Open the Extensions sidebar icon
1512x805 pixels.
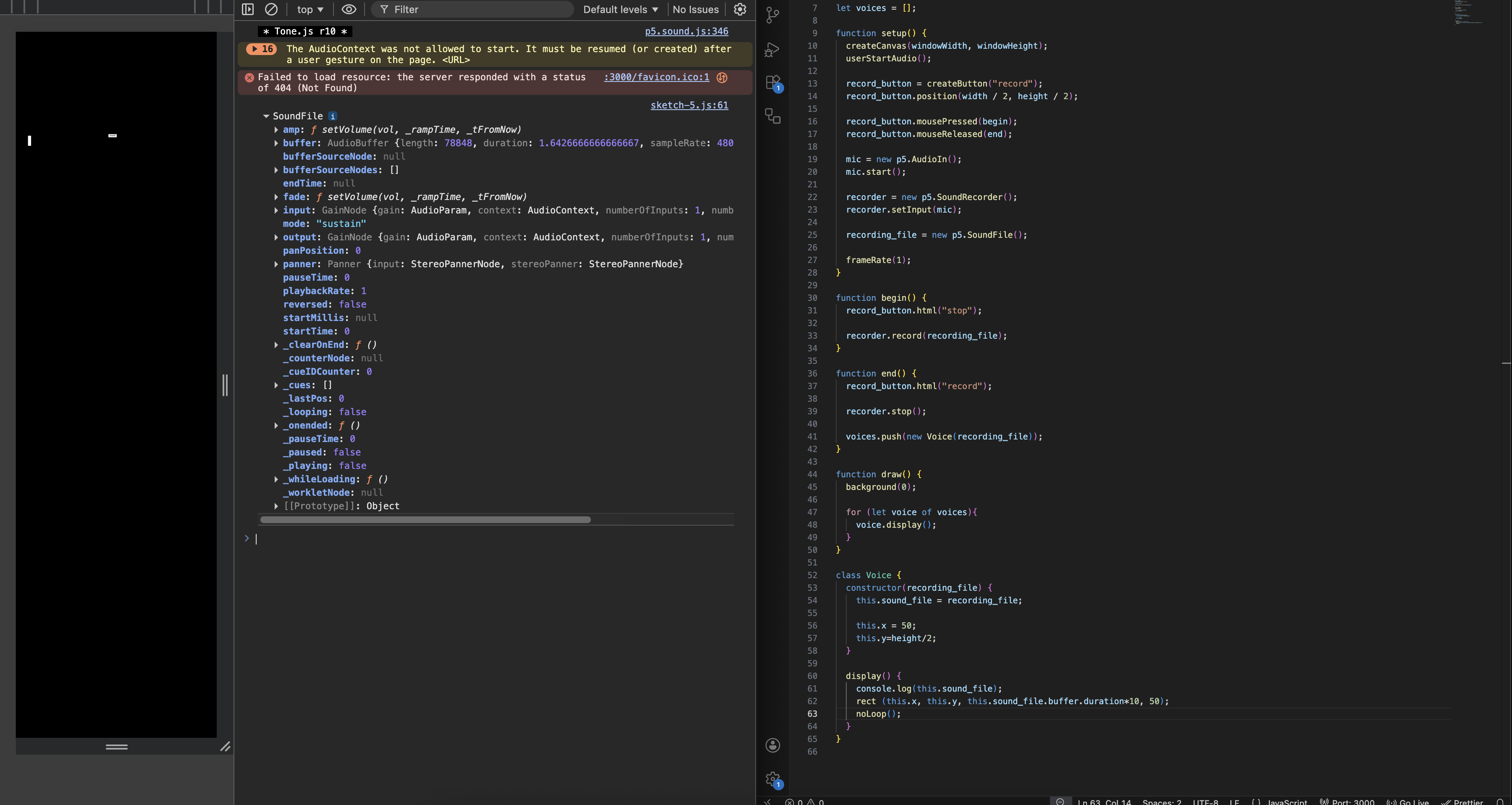(773, 82)
